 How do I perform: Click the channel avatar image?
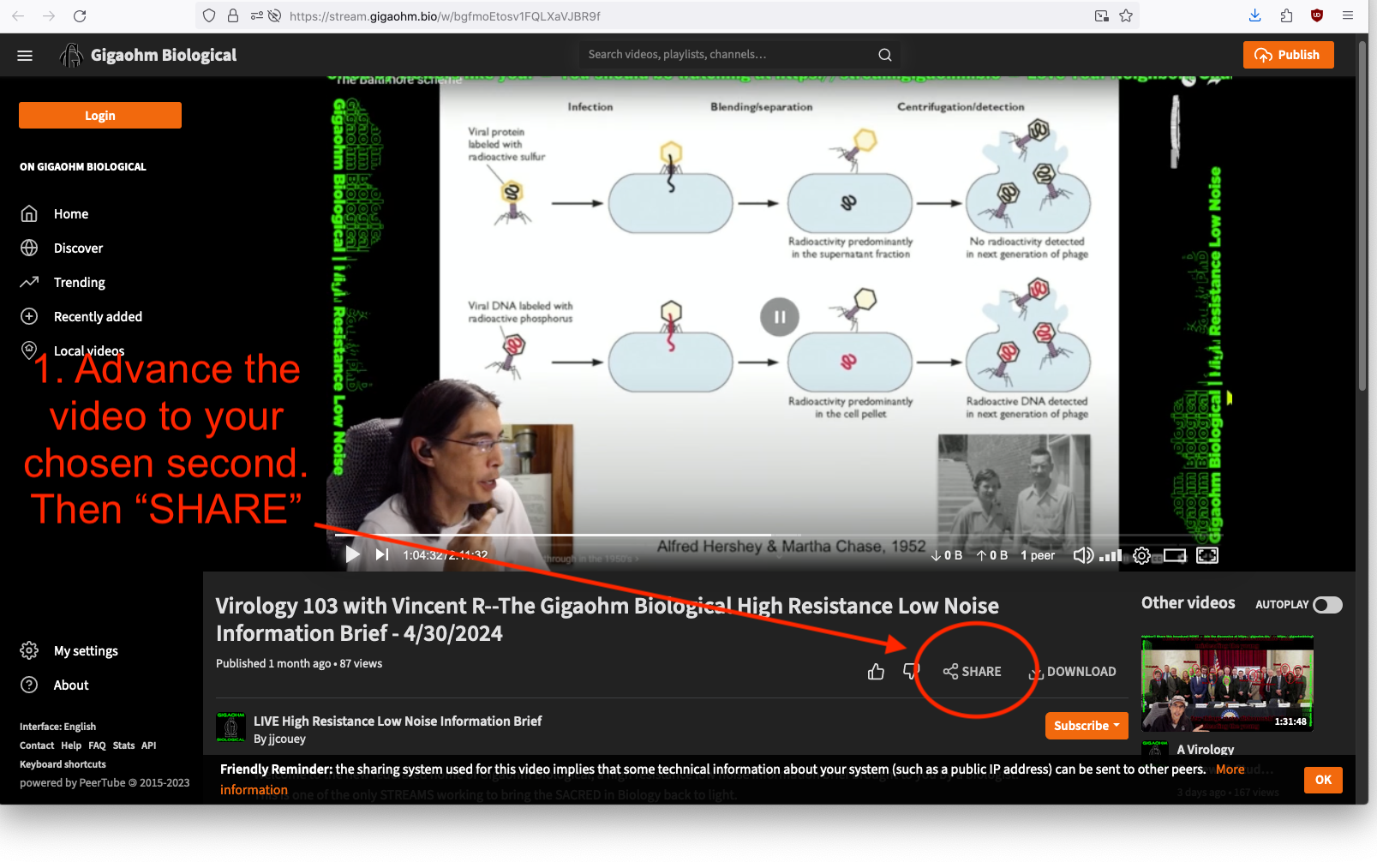click(x=230, y=727)
